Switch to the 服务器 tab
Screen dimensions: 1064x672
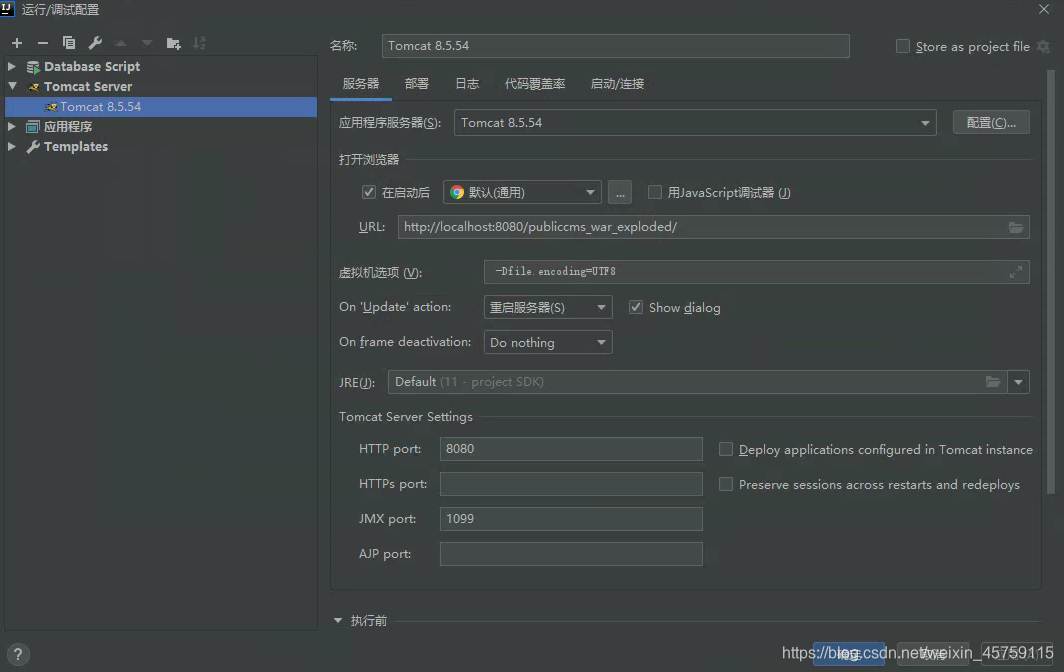tap(360, 84)
